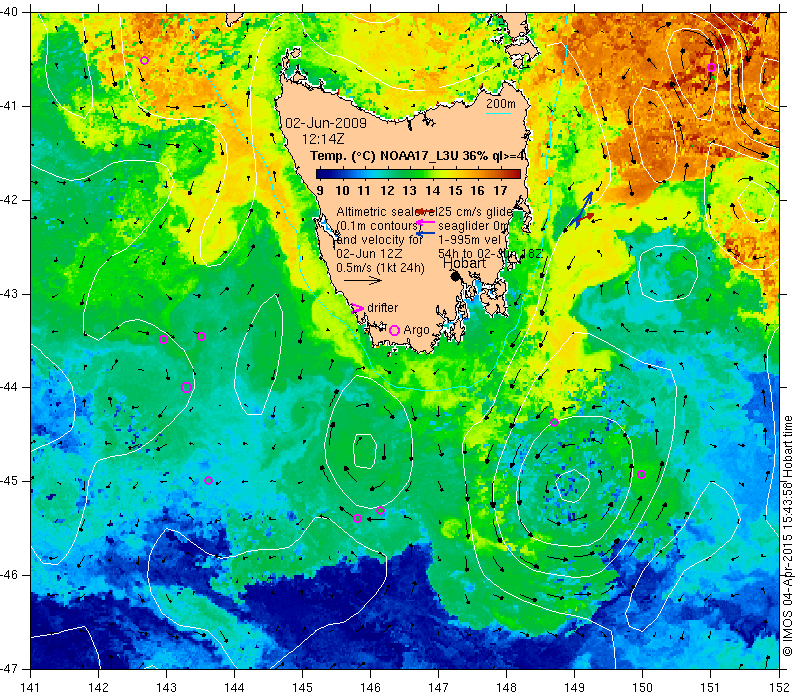
Task: Select Argo float marker near 148.7E, 44.4S
Action: coord(555,422)
